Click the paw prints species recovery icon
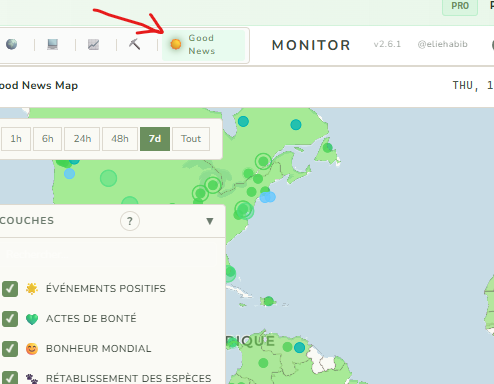Screen dimensions: 494x384 pyautogui.click(x=32, y=379)
